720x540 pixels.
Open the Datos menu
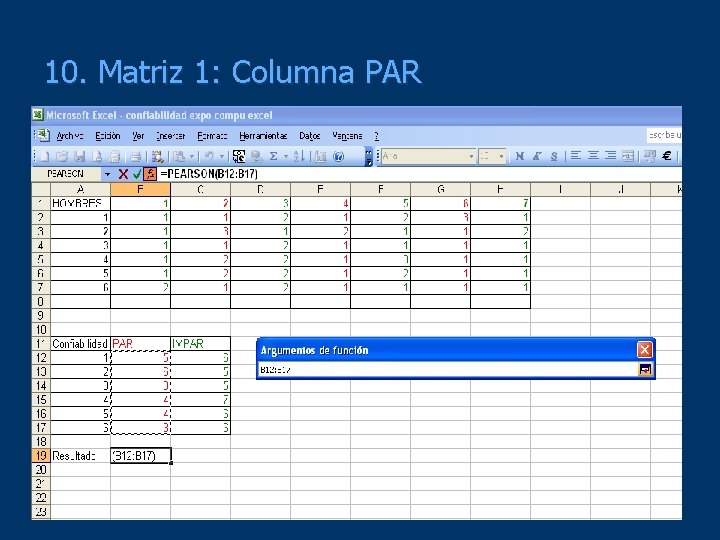pos(309,136)
